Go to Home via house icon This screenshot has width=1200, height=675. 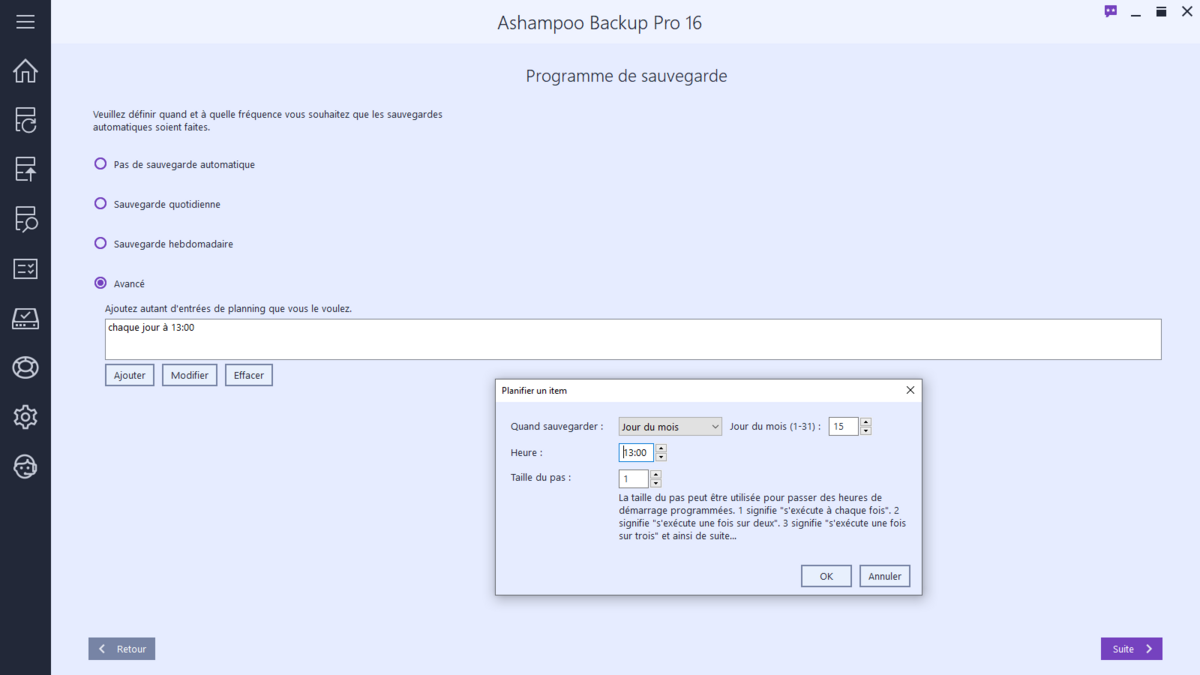[25, 71]
